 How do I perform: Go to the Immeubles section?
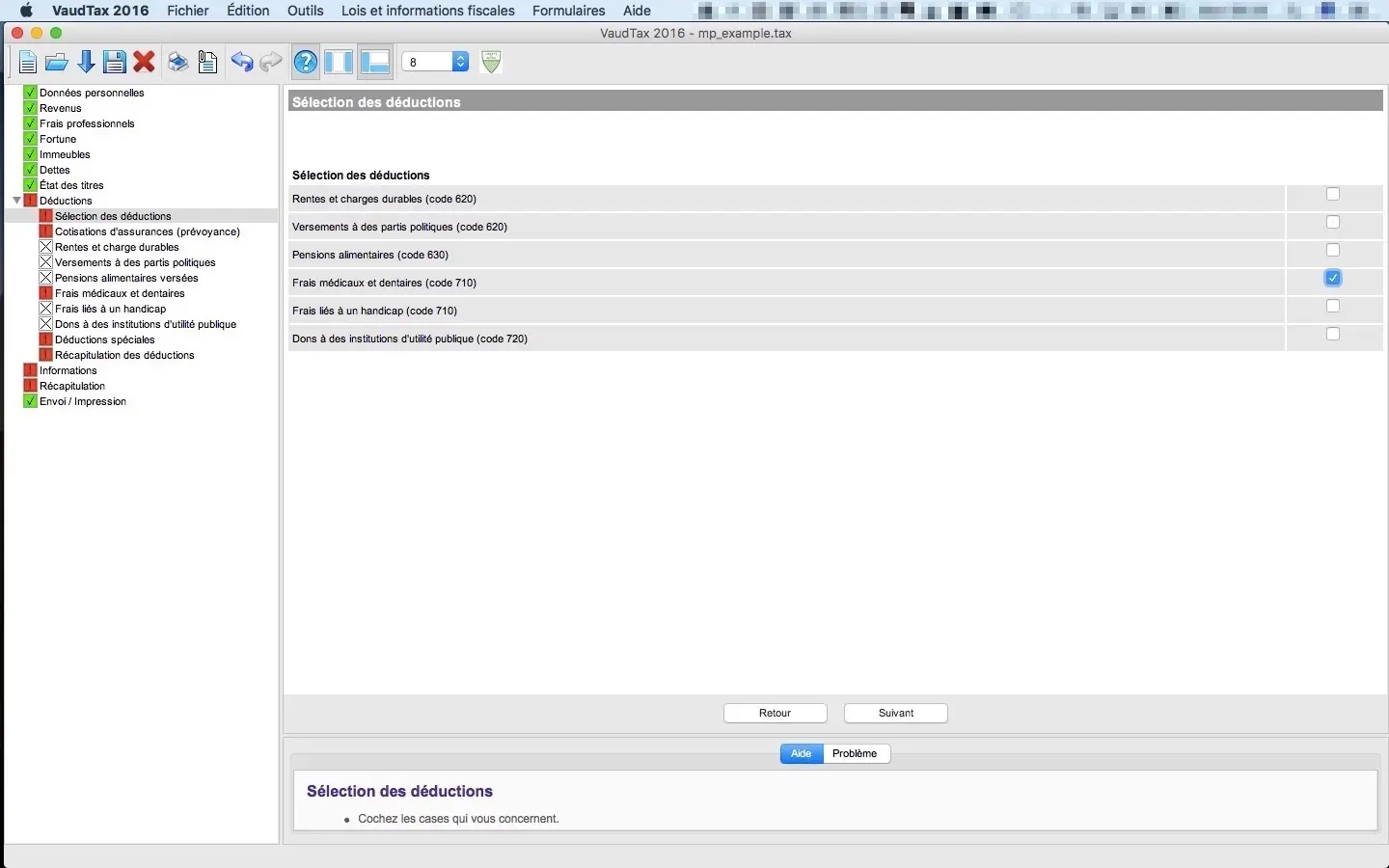[65, 154]
